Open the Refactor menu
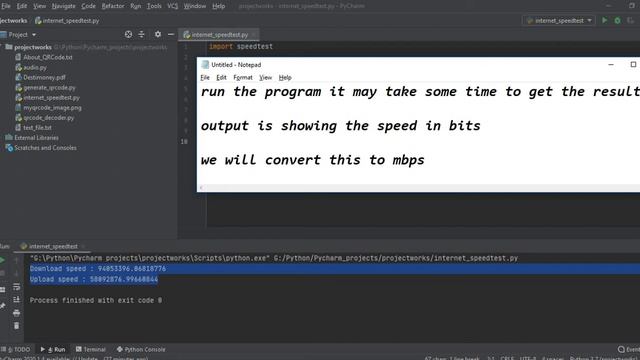The height and width of the screenshot is (360, 640). 113,6
